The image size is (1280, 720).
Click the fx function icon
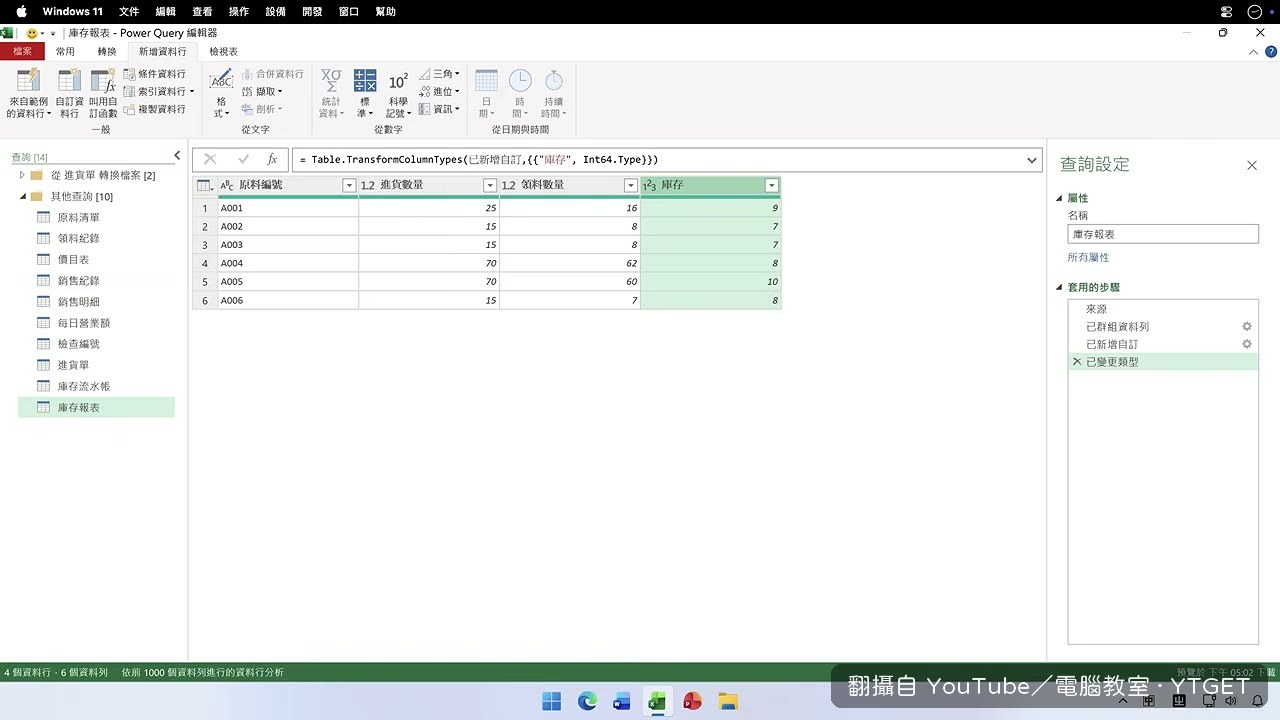point(272,159)
